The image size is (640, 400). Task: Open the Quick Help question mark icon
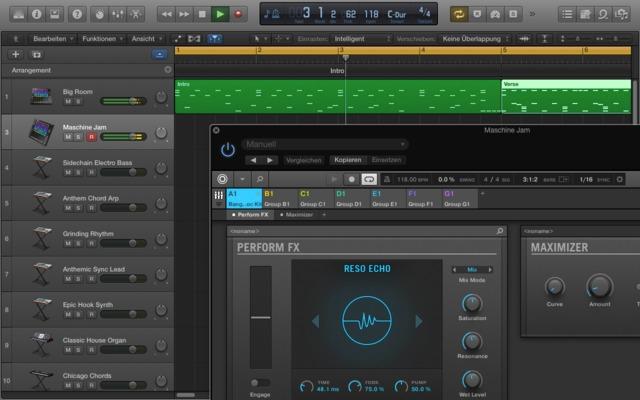coord(77,15)
